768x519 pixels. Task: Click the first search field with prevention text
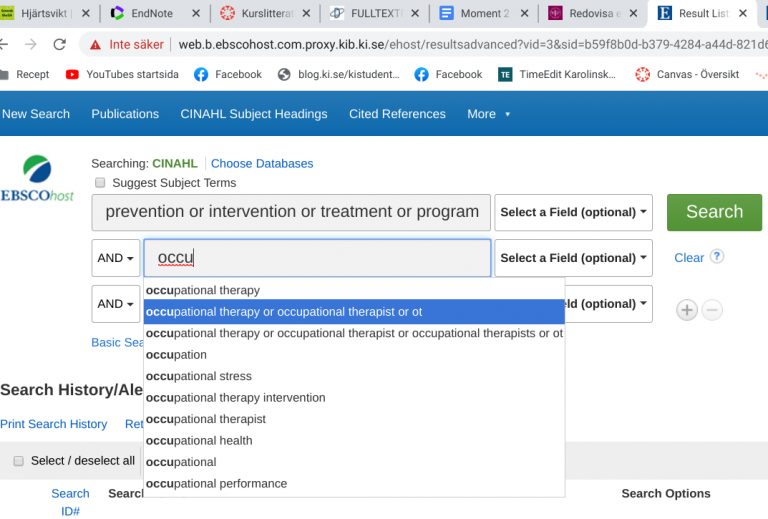[292, 212]
